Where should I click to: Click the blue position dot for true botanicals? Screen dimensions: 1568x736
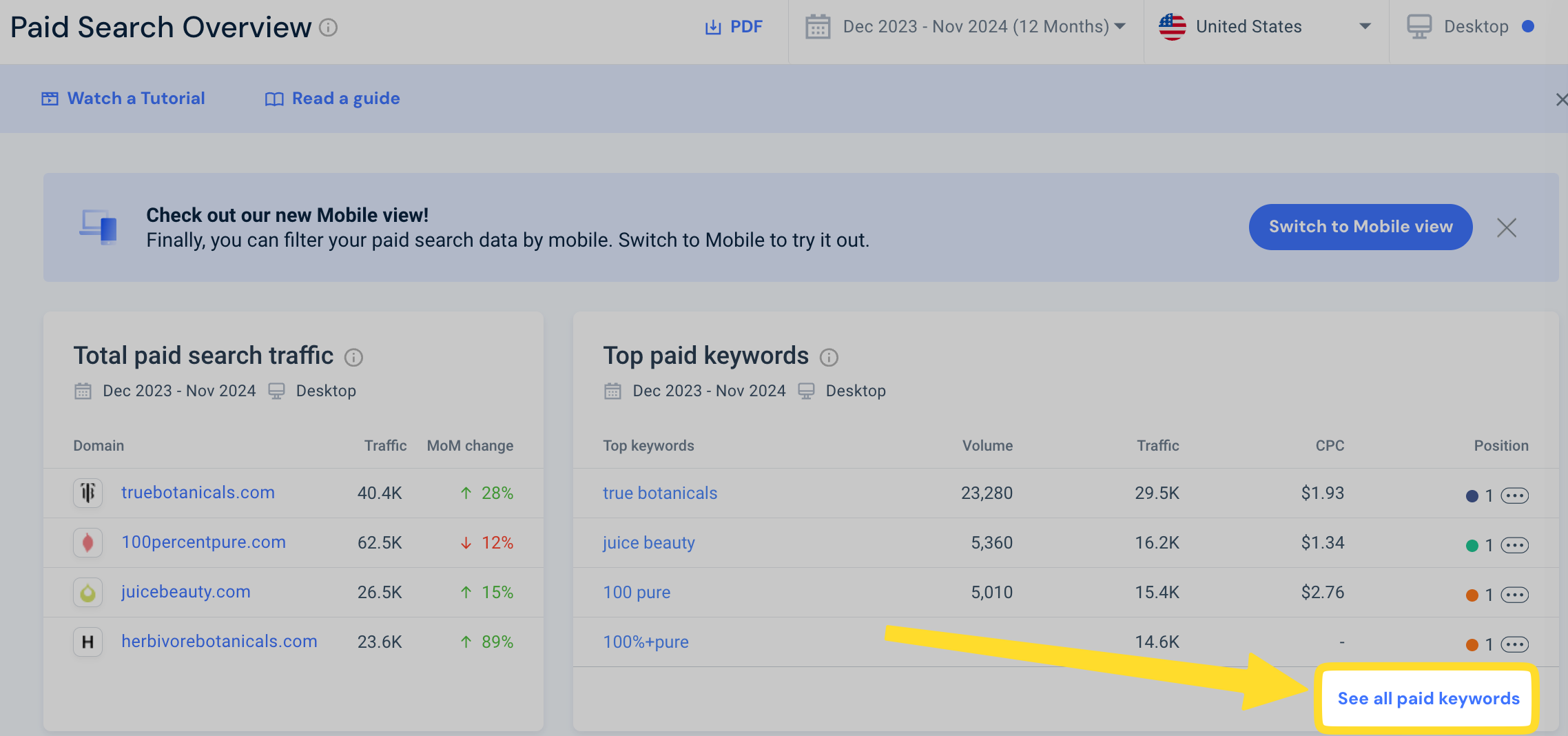pos(1472,496)
